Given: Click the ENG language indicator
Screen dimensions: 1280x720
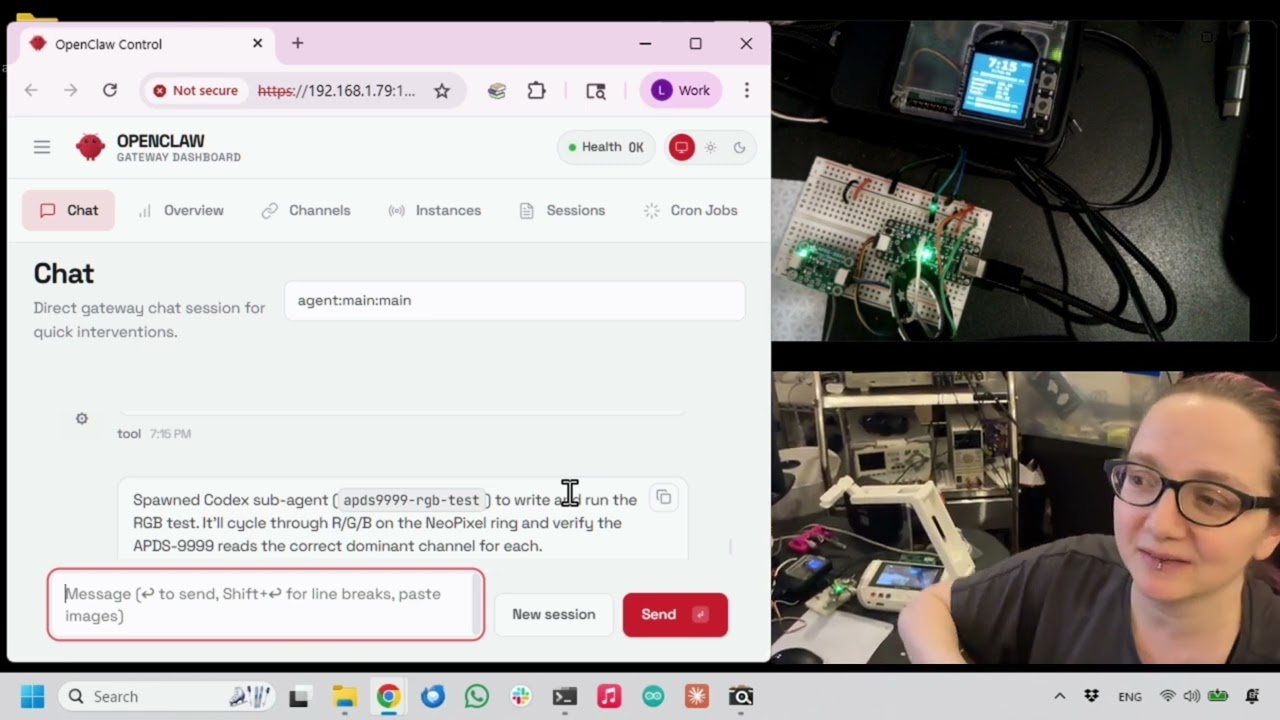Looking at the screenshot, I should tap(1130, 696).
